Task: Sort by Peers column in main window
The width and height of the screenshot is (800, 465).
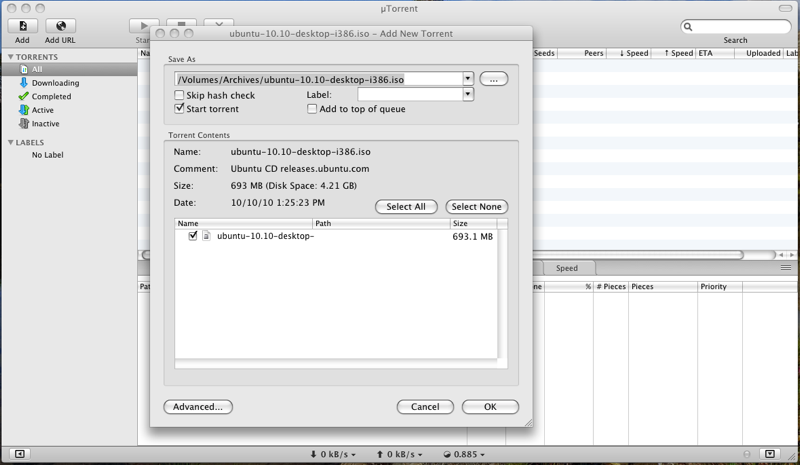Action: [582, 53]
